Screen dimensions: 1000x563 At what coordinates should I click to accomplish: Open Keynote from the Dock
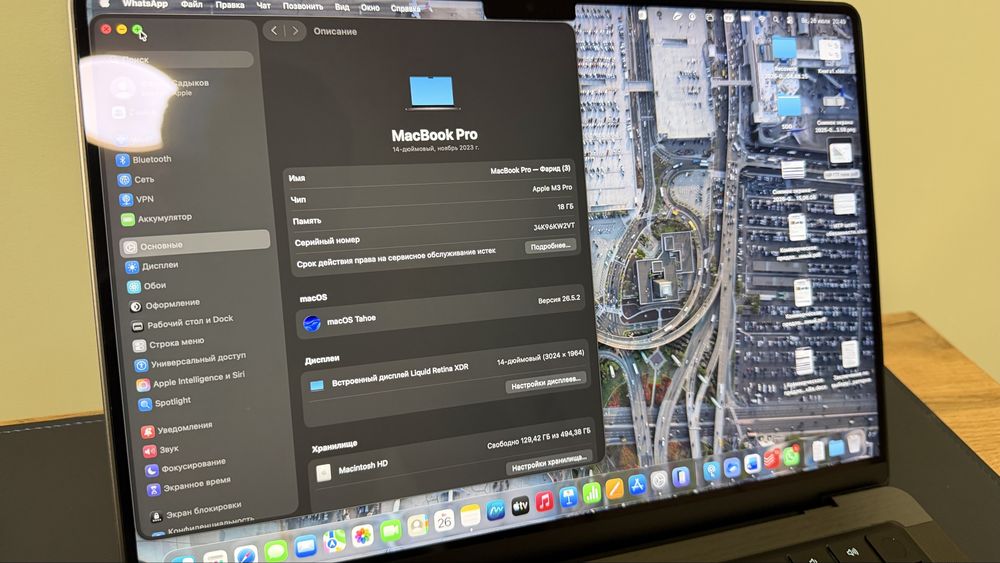[568, 497]
